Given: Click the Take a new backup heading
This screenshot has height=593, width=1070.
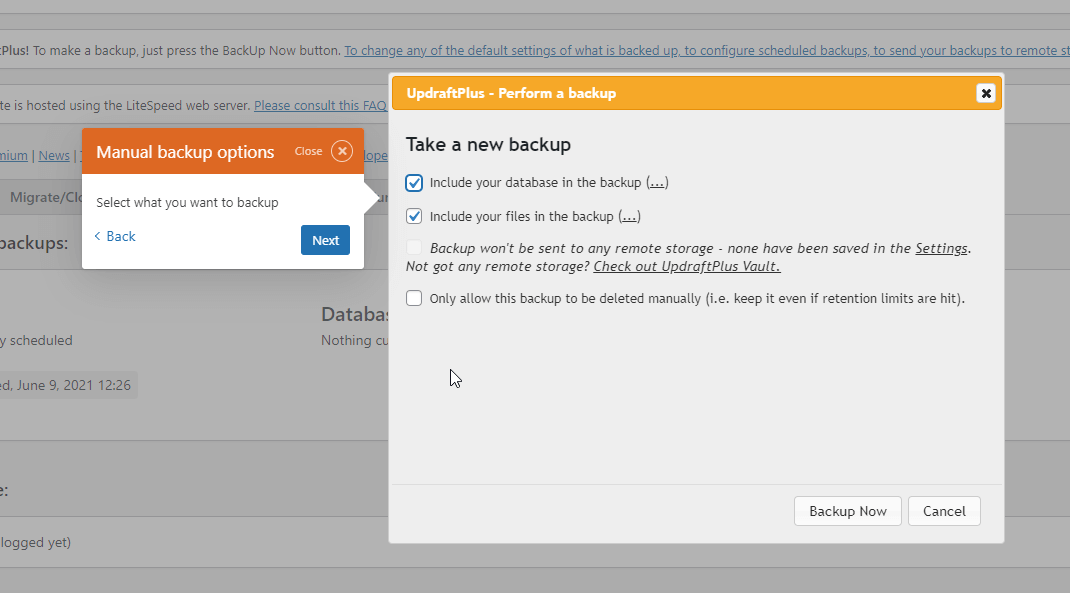Looking at the screenshot, I should 488,145.
